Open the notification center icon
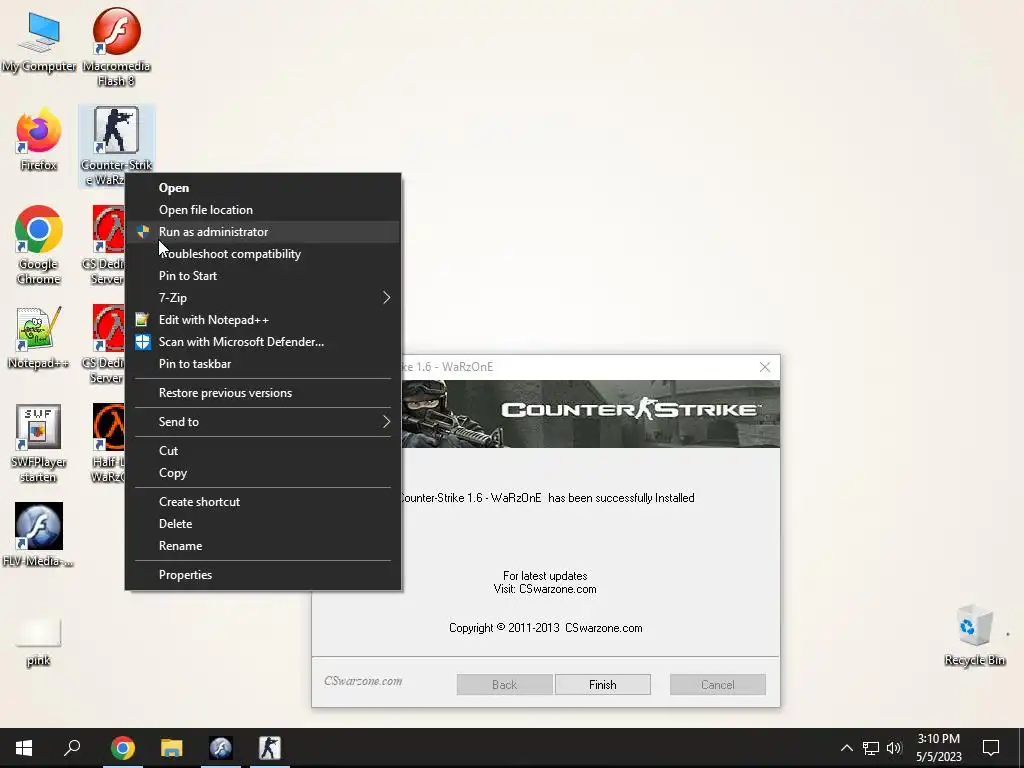The height and width of the screenshot is (768, 1024). click(x=991, y=748)
